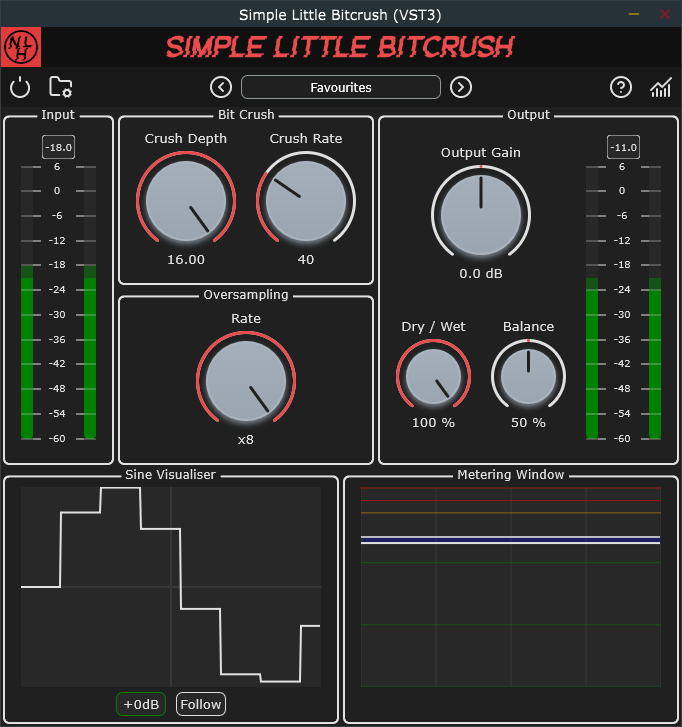Click the right input level meter bar

pyautogui.click(x=90, y=302)
